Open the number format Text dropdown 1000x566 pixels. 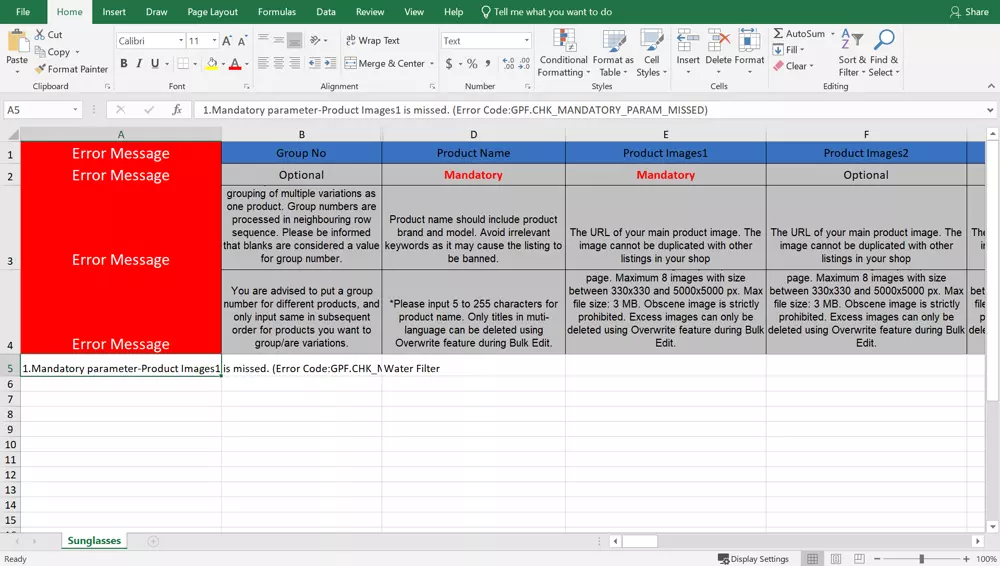click(527, 41)
